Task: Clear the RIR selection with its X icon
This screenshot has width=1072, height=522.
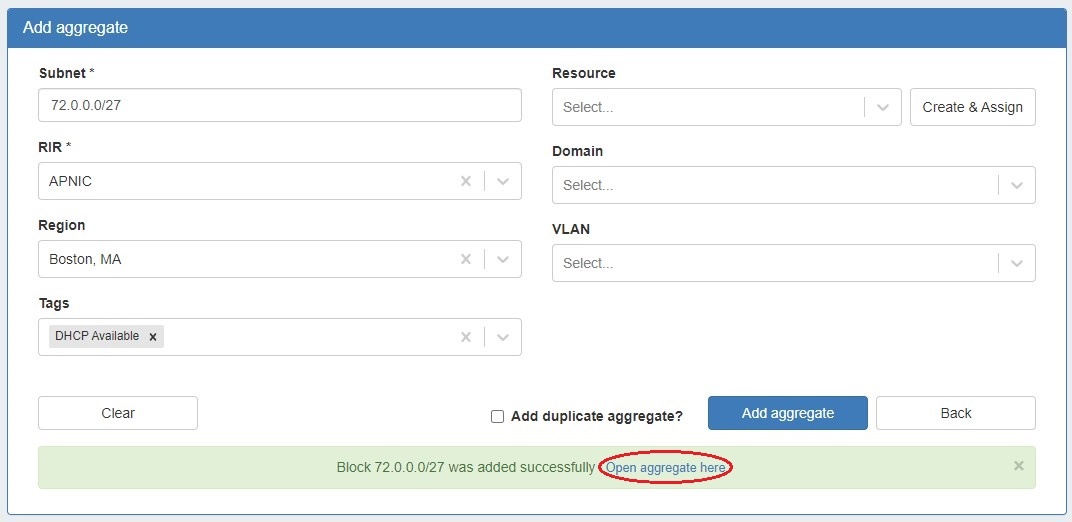Action: [x=465, y=181]
